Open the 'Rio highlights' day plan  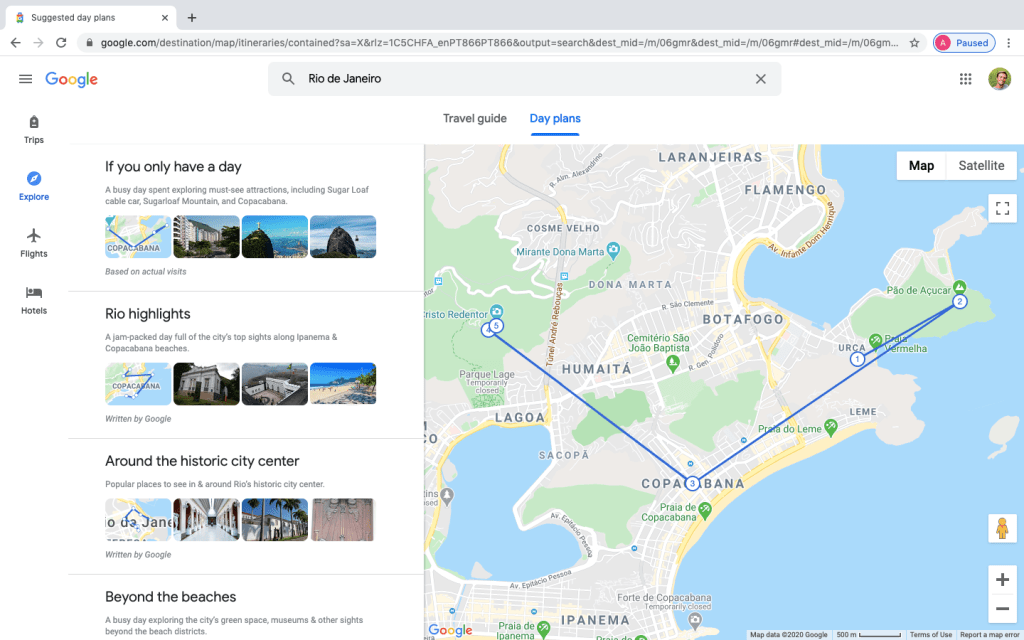pyautogui.click(x=148, y=314)
